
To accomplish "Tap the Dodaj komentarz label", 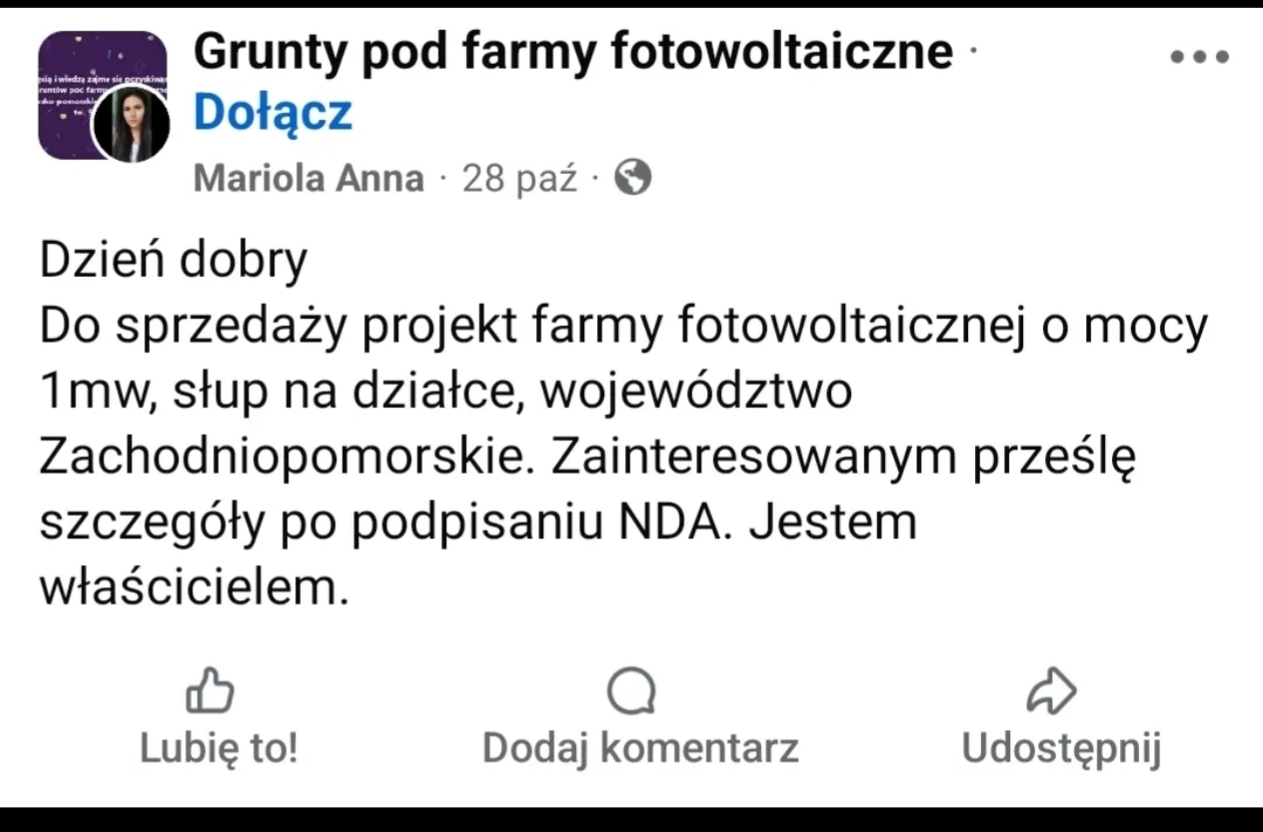I will click(x=640, y=748).
